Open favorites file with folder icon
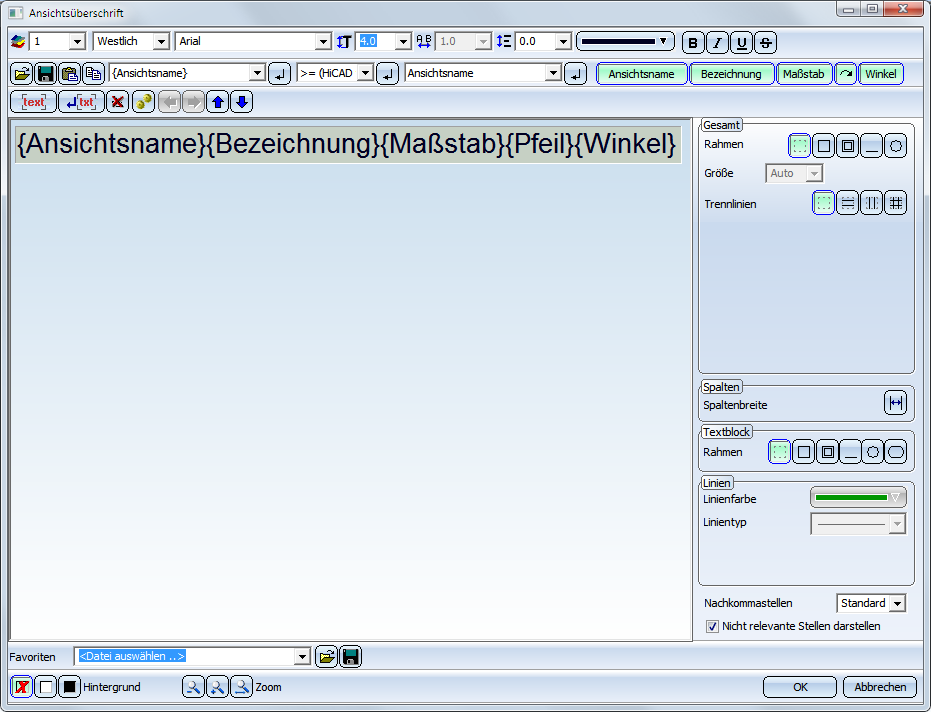 point(327,657)
